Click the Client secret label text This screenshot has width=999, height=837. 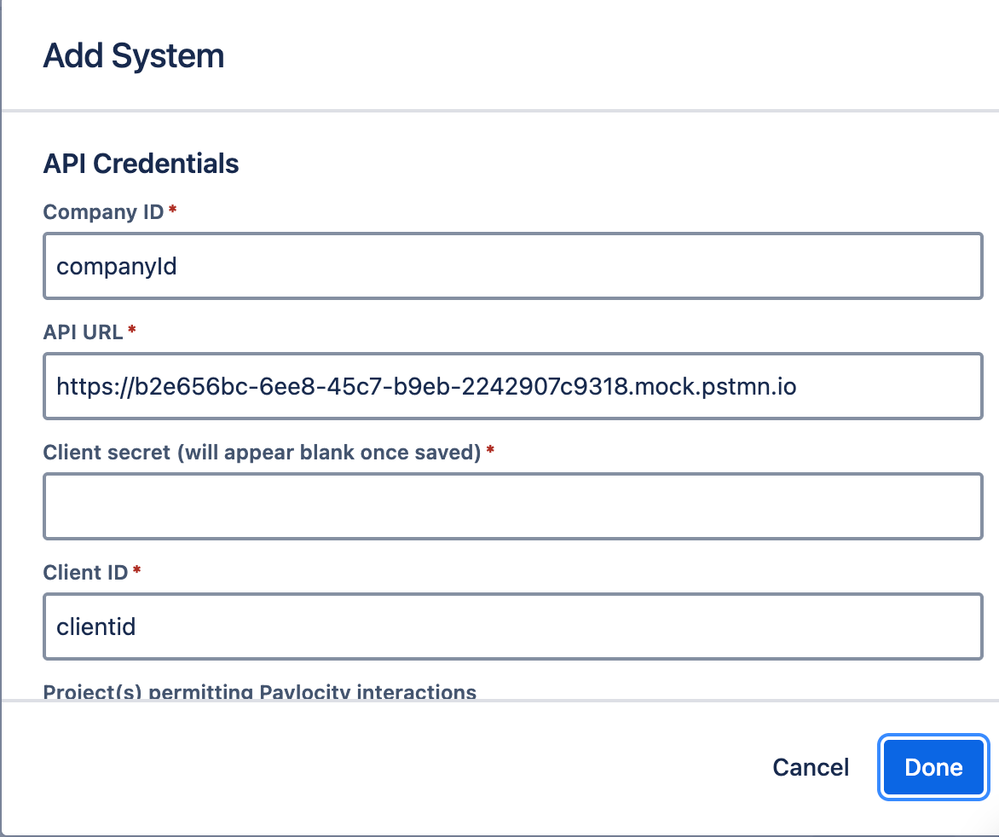coord(263,452)
